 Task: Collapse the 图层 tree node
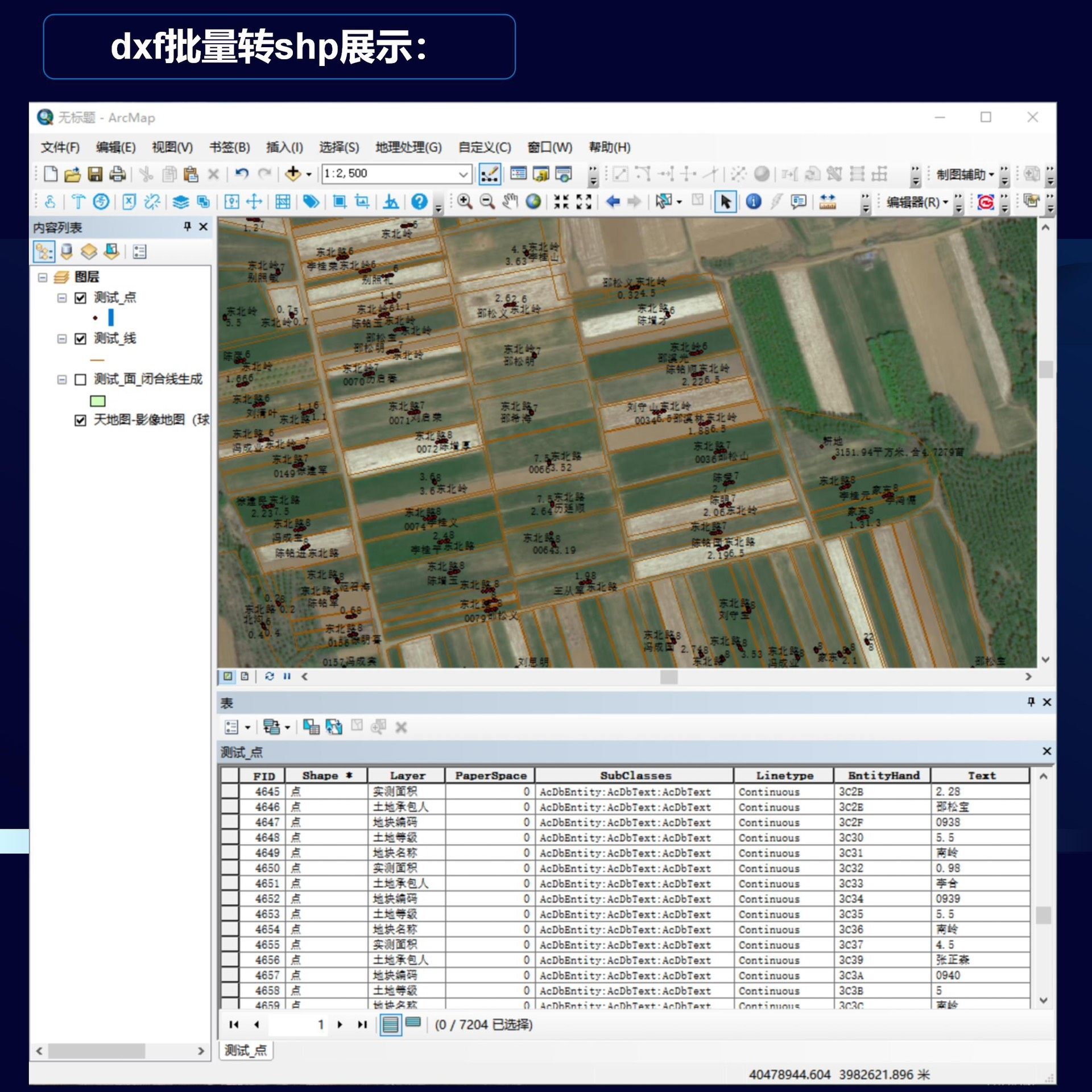click(43, 278)
